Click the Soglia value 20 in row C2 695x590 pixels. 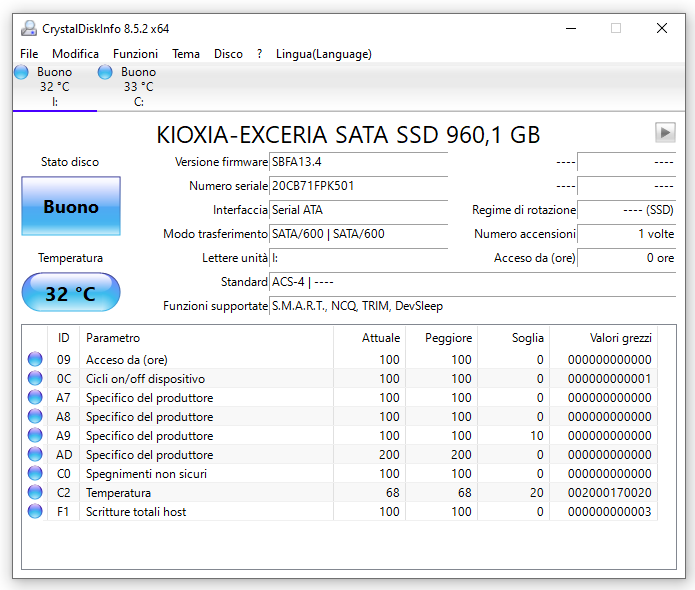click(x=537, y=493)
